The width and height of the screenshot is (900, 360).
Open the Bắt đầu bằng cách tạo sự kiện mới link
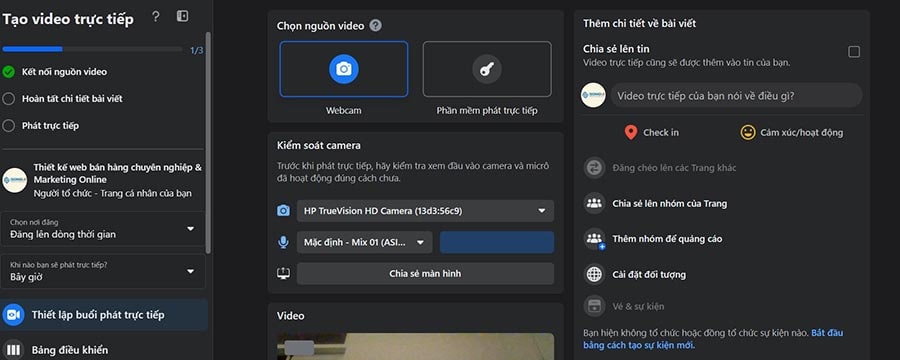coord(713,339)
